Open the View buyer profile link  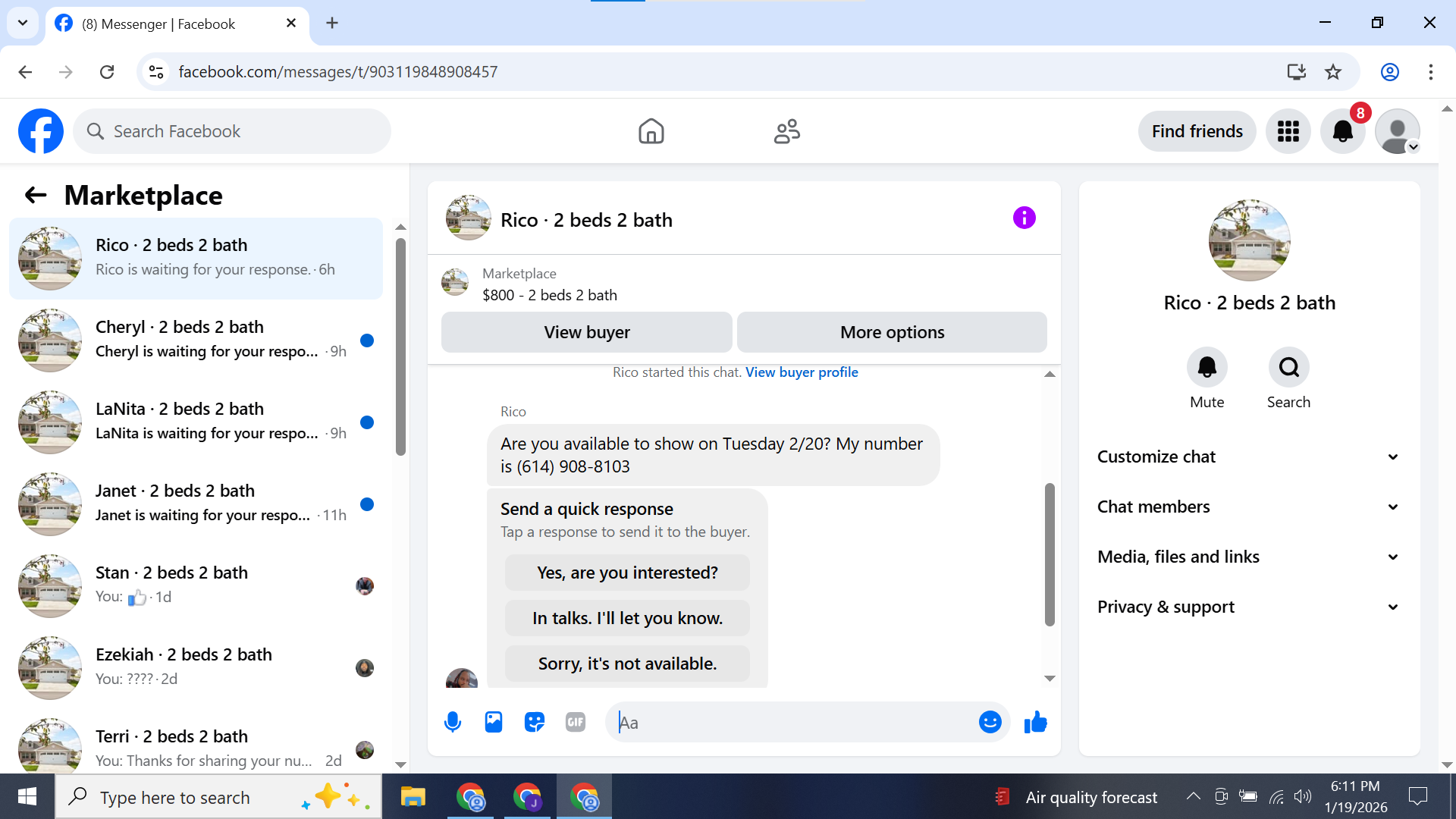click(x=802, y=372)
